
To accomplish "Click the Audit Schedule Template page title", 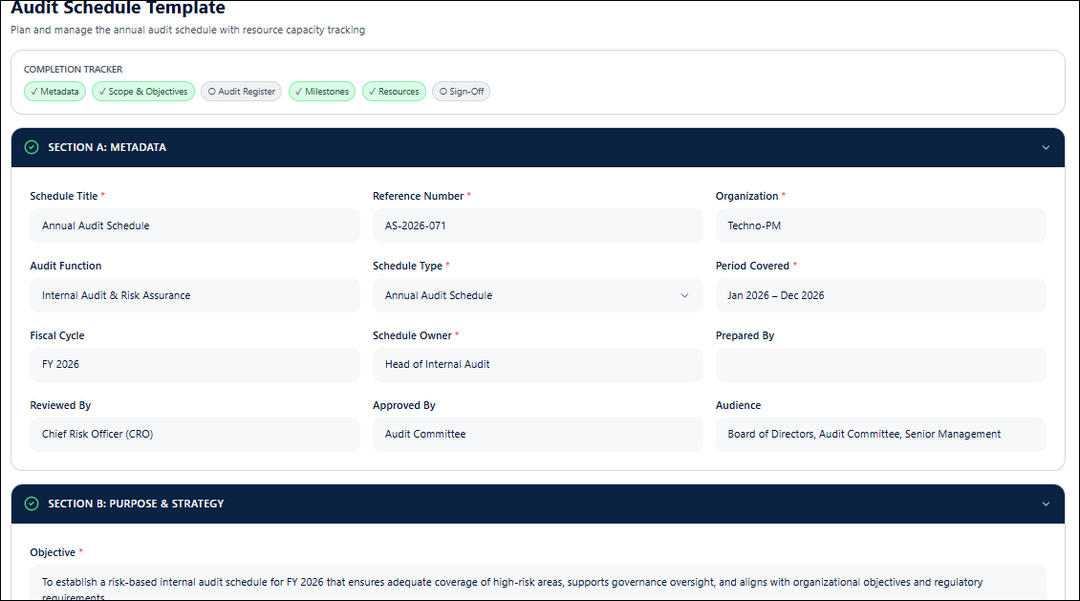I will (118, 8).
